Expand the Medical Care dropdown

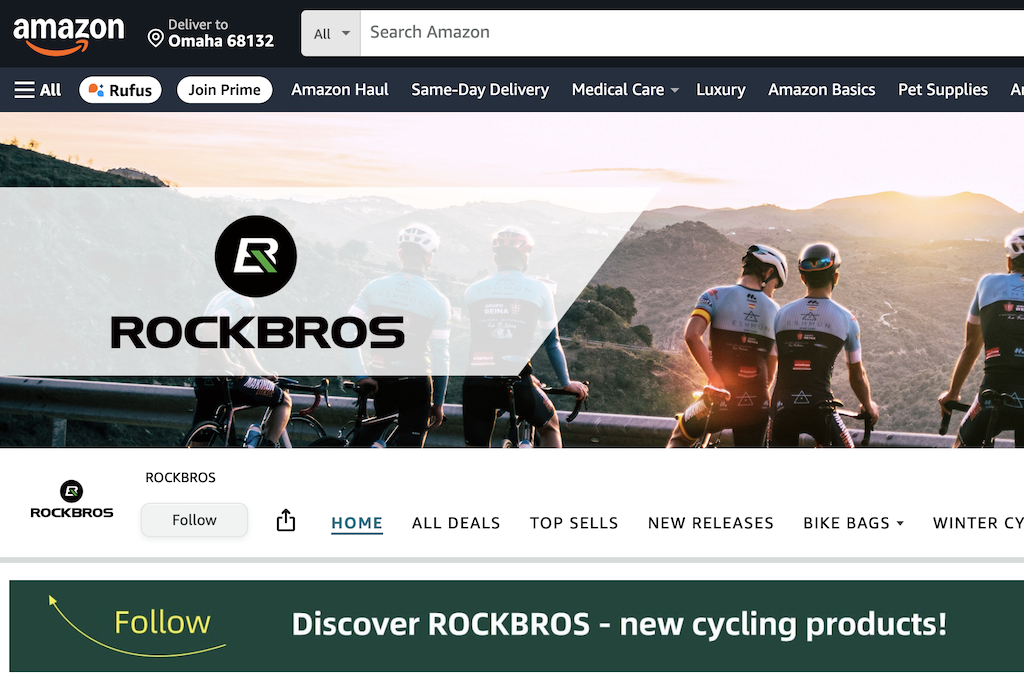click(x=625, y=90)
